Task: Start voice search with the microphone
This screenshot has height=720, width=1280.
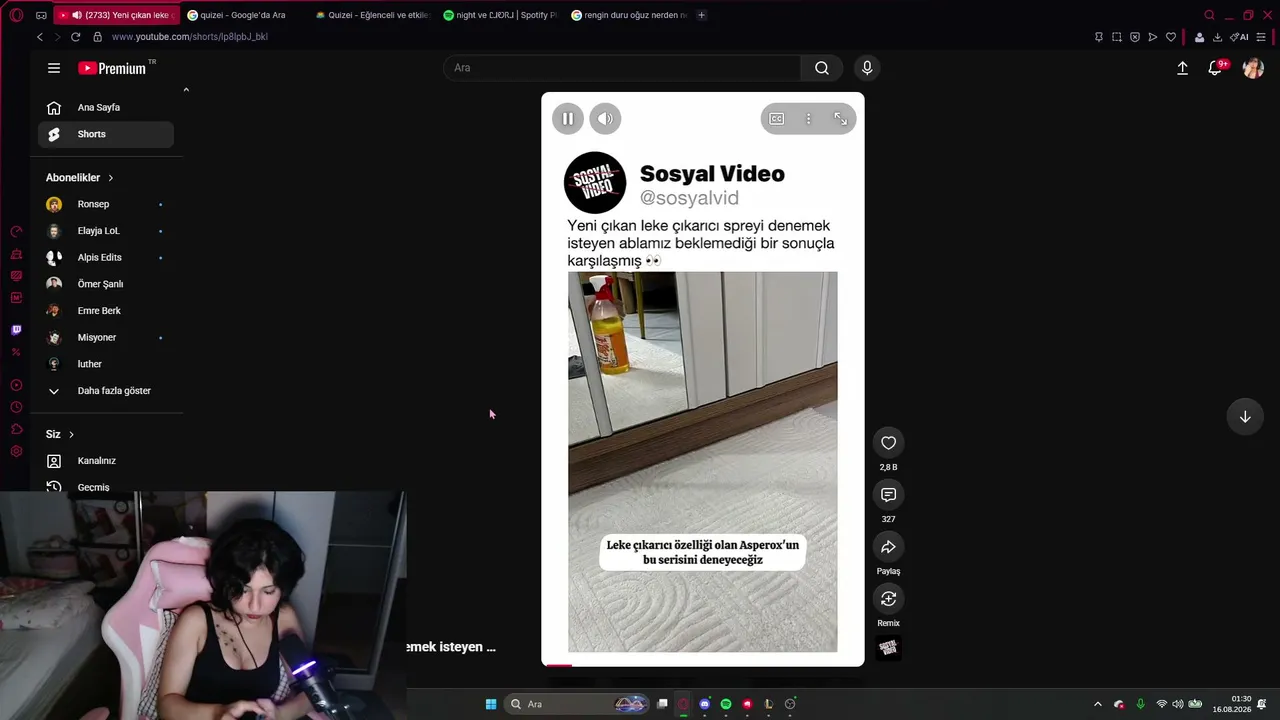Action: [867, 68]
